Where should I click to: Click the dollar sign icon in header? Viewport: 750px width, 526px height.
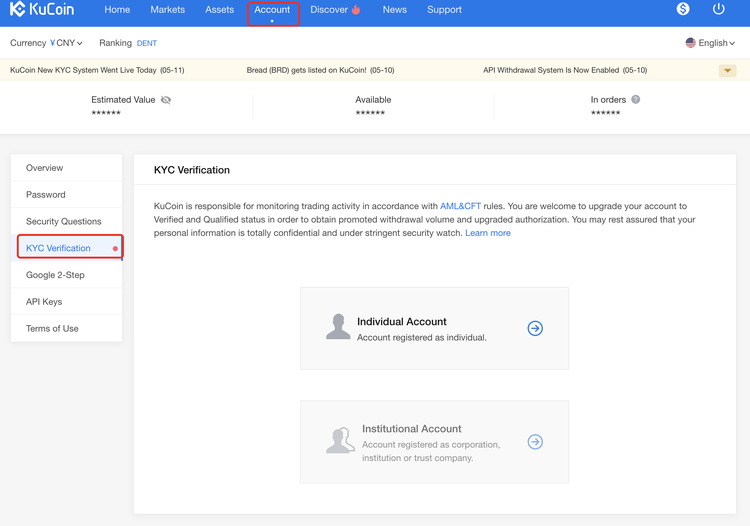click(x=683, y=9)
